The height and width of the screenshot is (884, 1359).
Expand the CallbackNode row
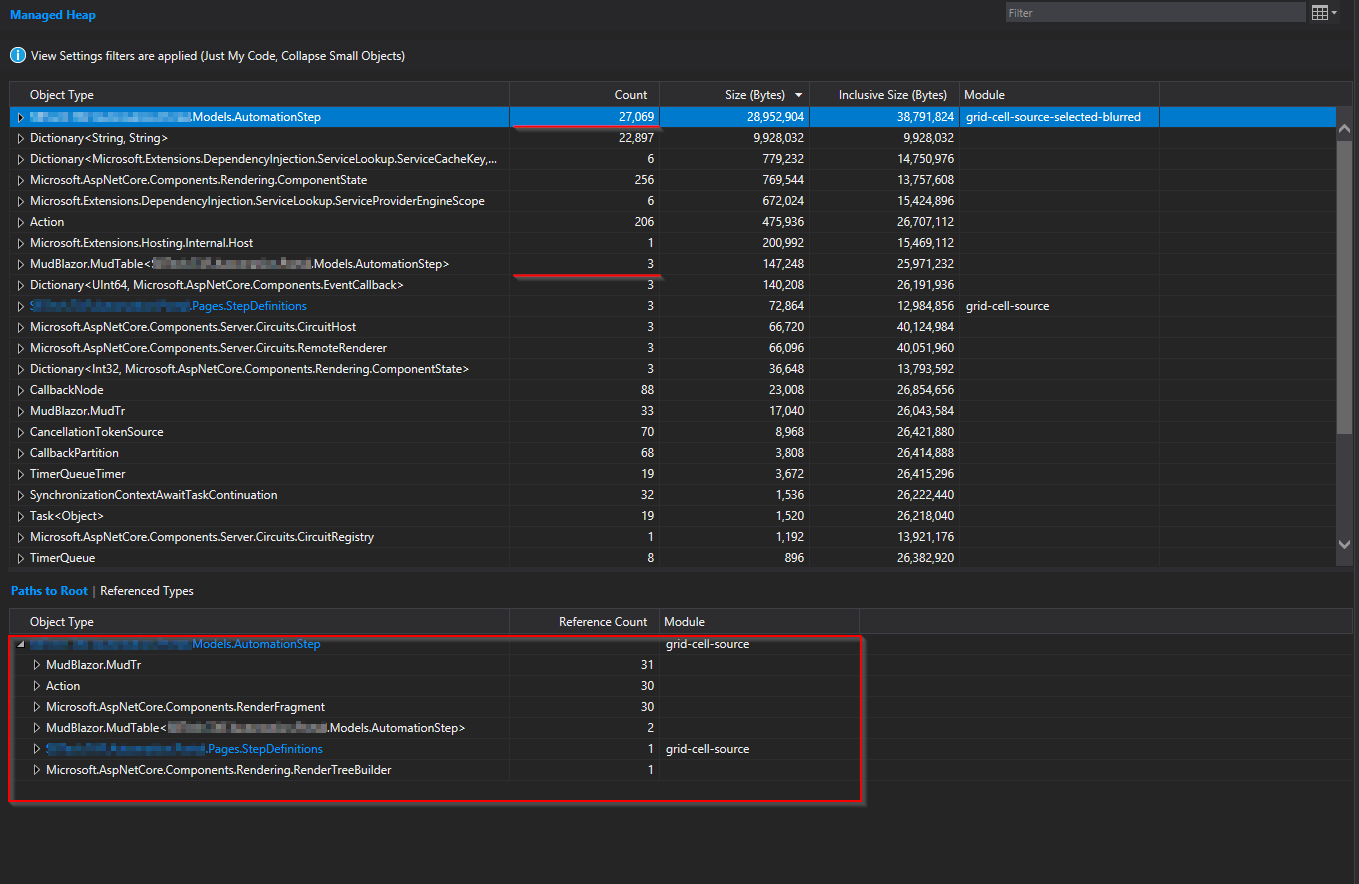pos(20,390)
